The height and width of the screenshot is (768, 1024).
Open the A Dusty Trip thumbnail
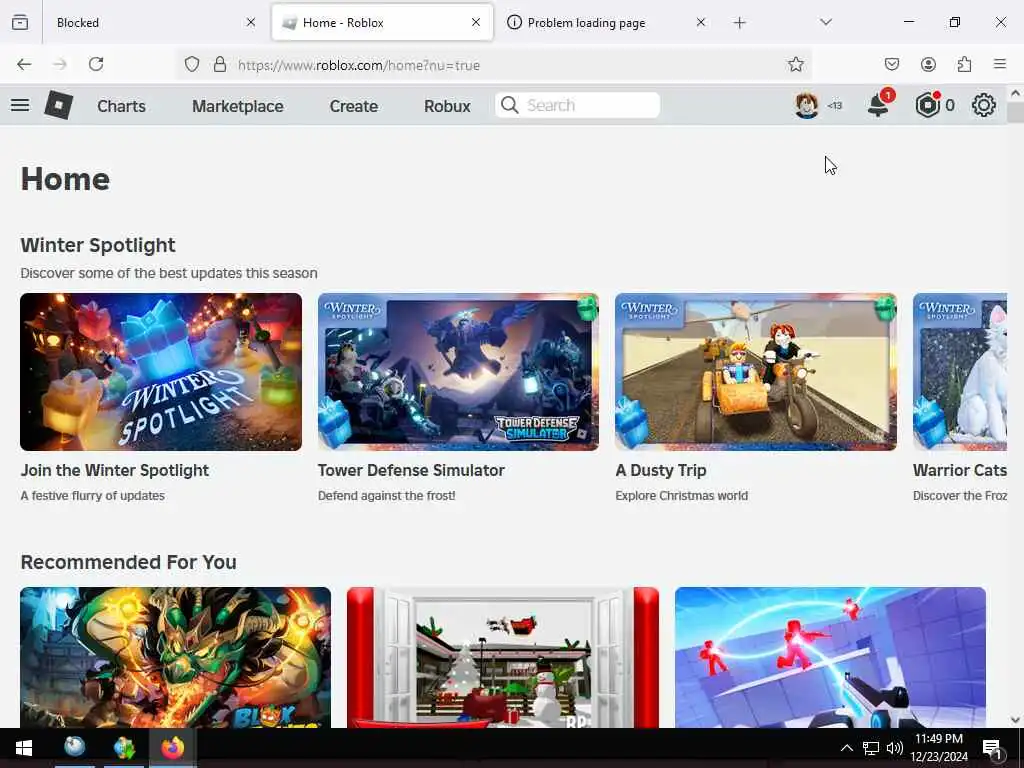(x=756, y=372)
